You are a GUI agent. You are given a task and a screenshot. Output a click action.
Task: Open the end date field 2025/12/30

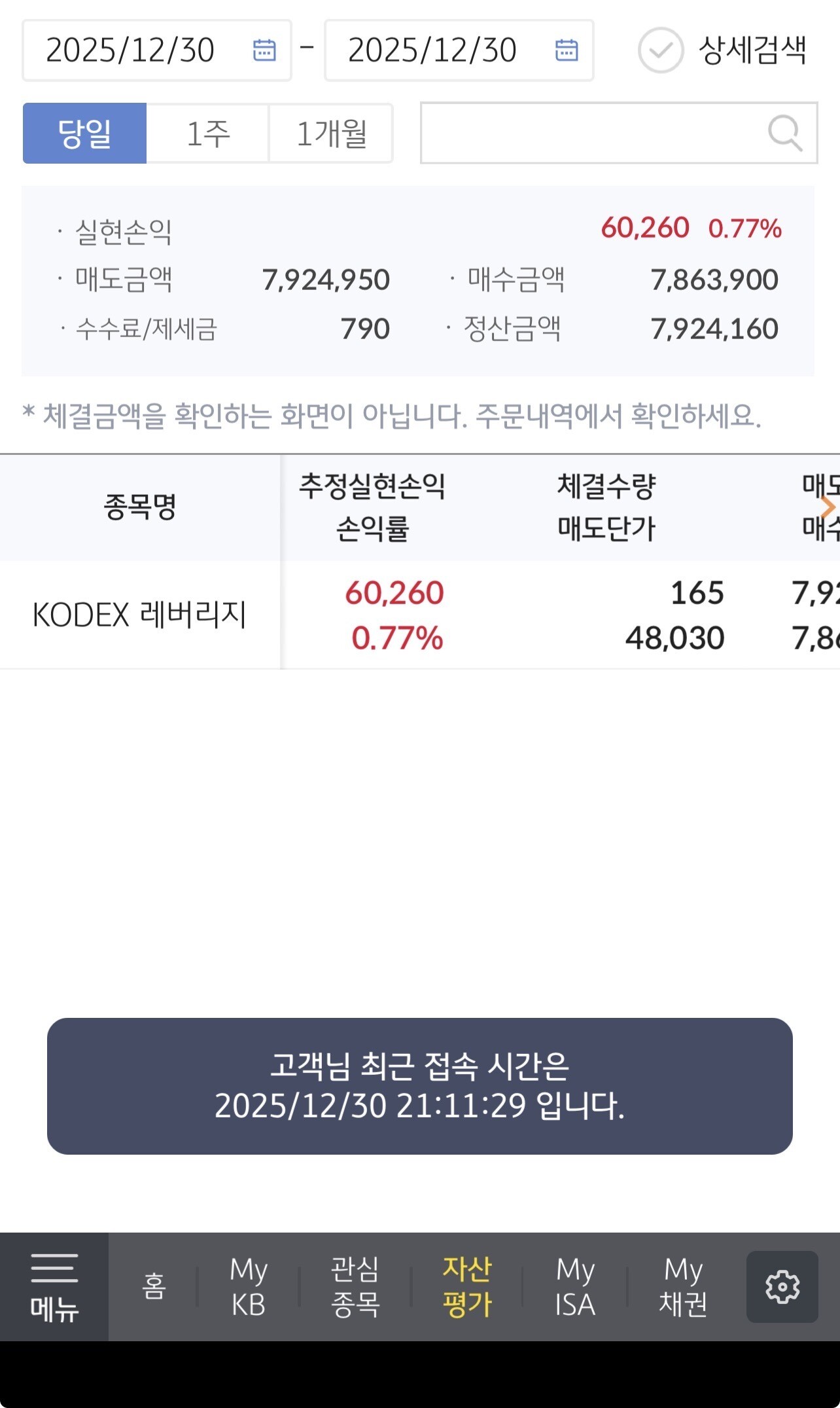point(433,50)
